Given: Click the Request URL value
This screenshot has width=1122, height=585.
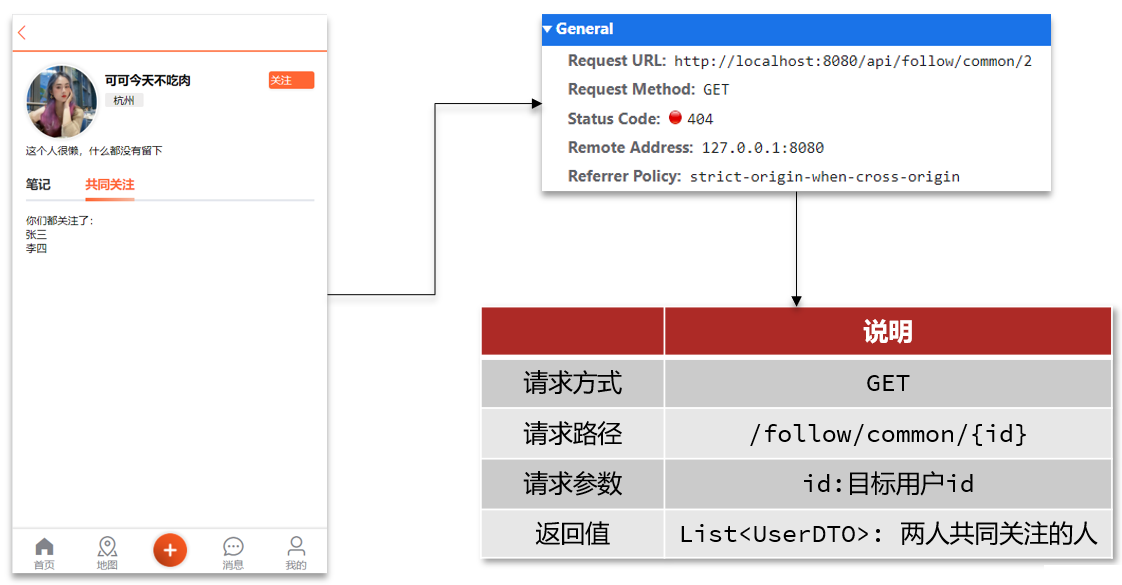Looking at the screenshot, I should (x=853, y=62).
